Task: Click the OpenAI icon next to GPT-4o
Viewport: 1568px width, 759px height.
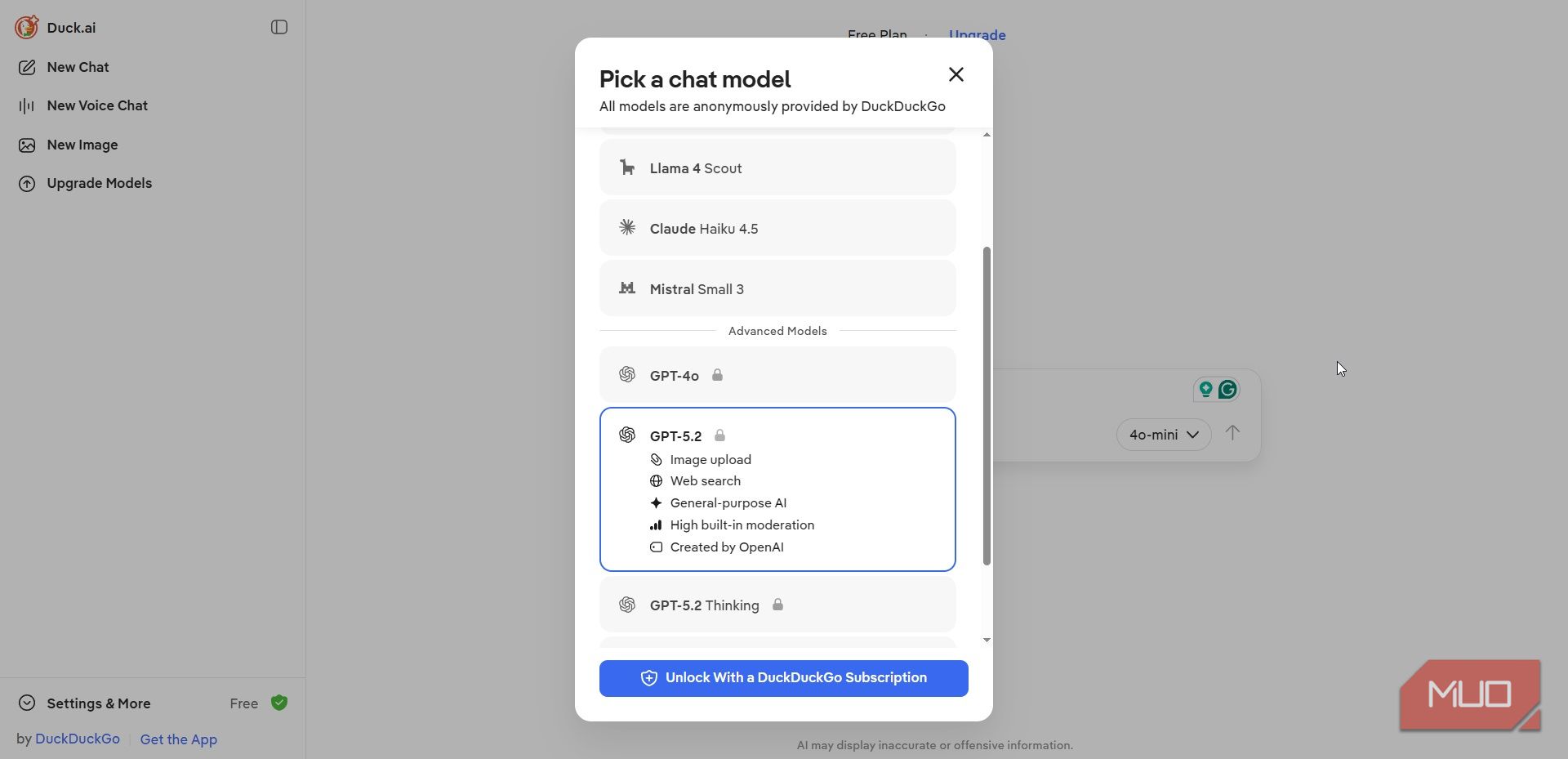Action: click(627, 375)
